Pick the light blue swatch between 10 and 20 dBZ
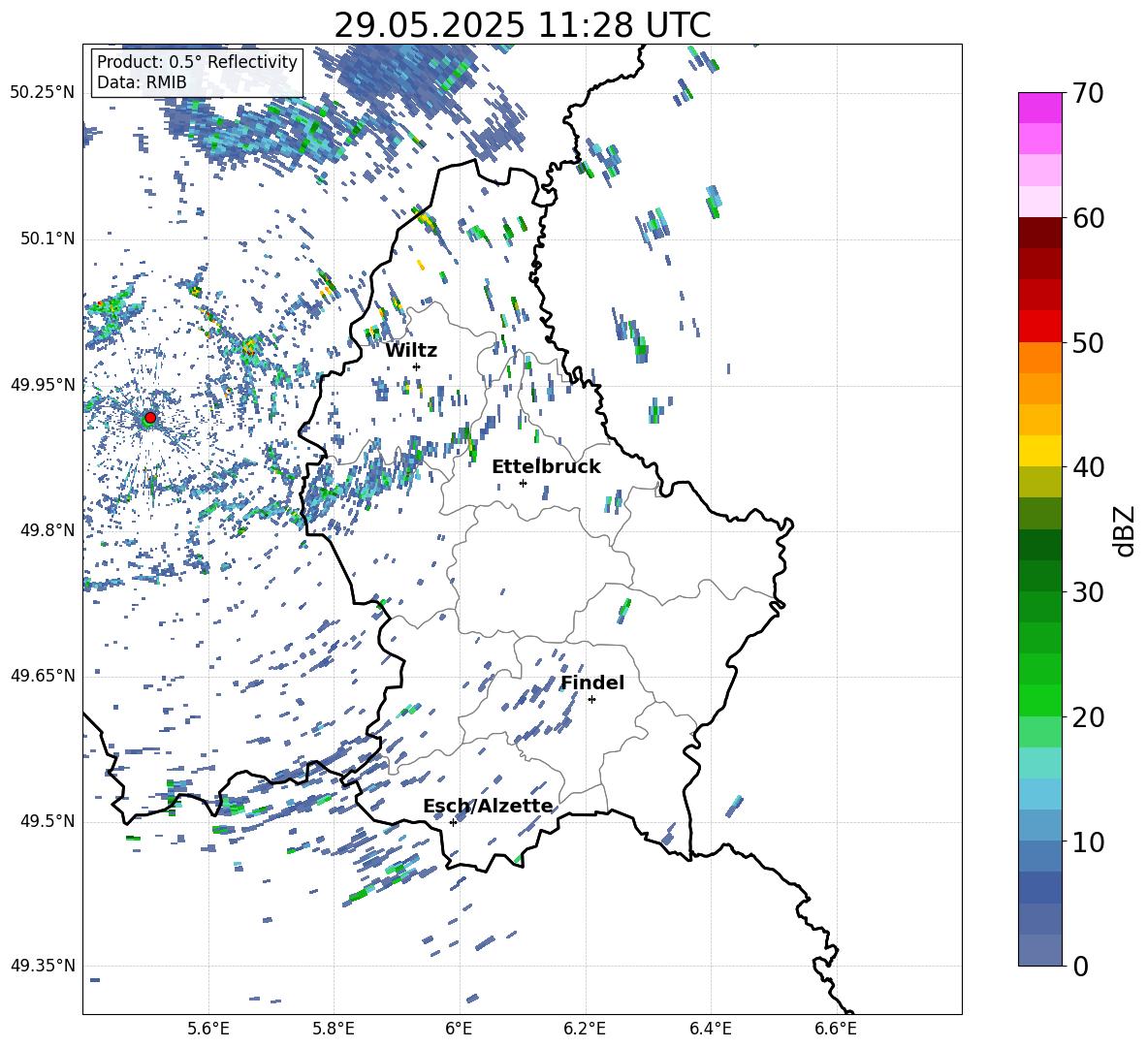 point(1040,795)
